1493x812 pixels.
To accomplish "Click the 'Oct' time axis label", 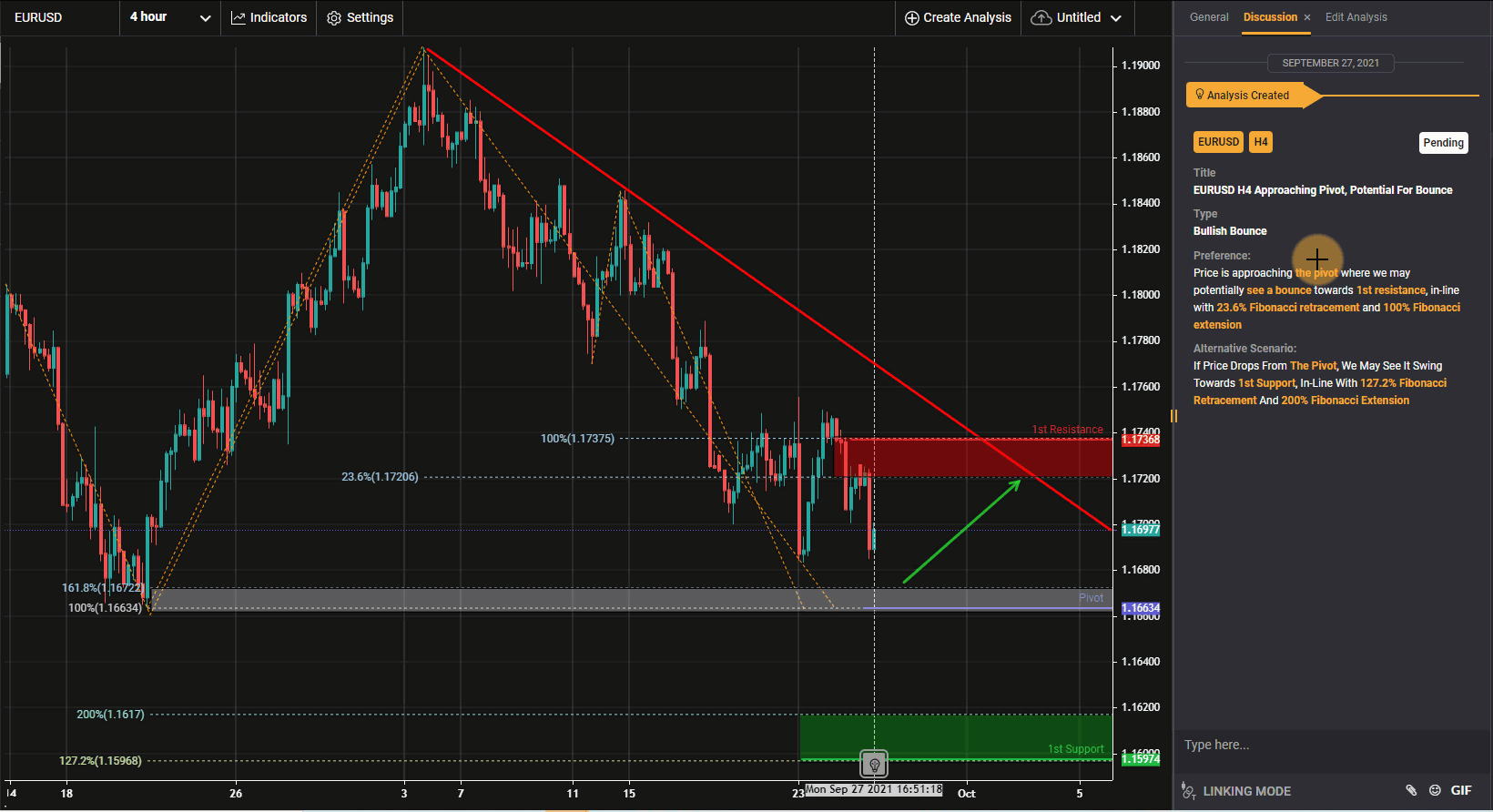I will click(966, 794).
